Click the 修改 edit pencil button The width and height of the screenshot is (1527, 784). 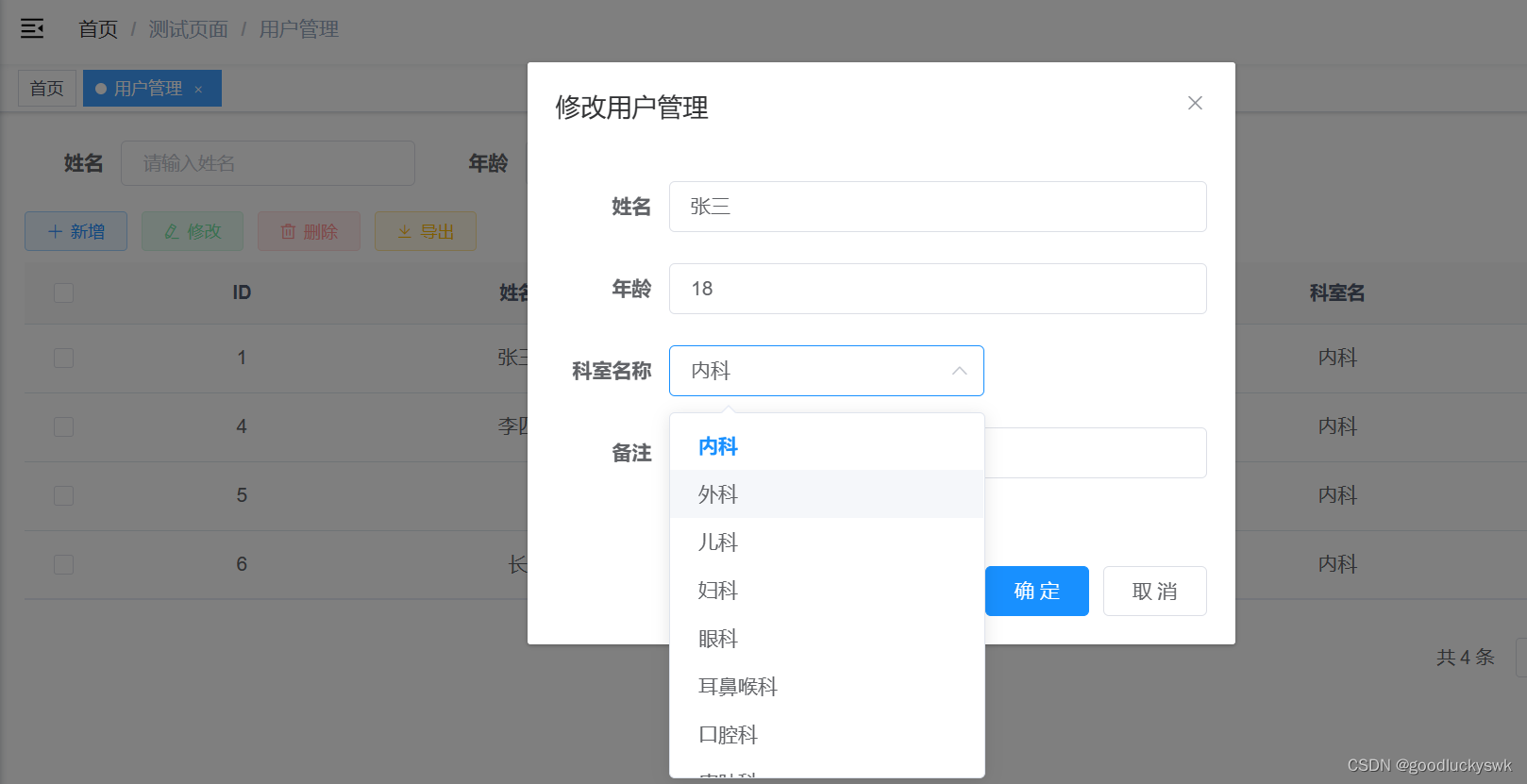(x=193, y=231)
